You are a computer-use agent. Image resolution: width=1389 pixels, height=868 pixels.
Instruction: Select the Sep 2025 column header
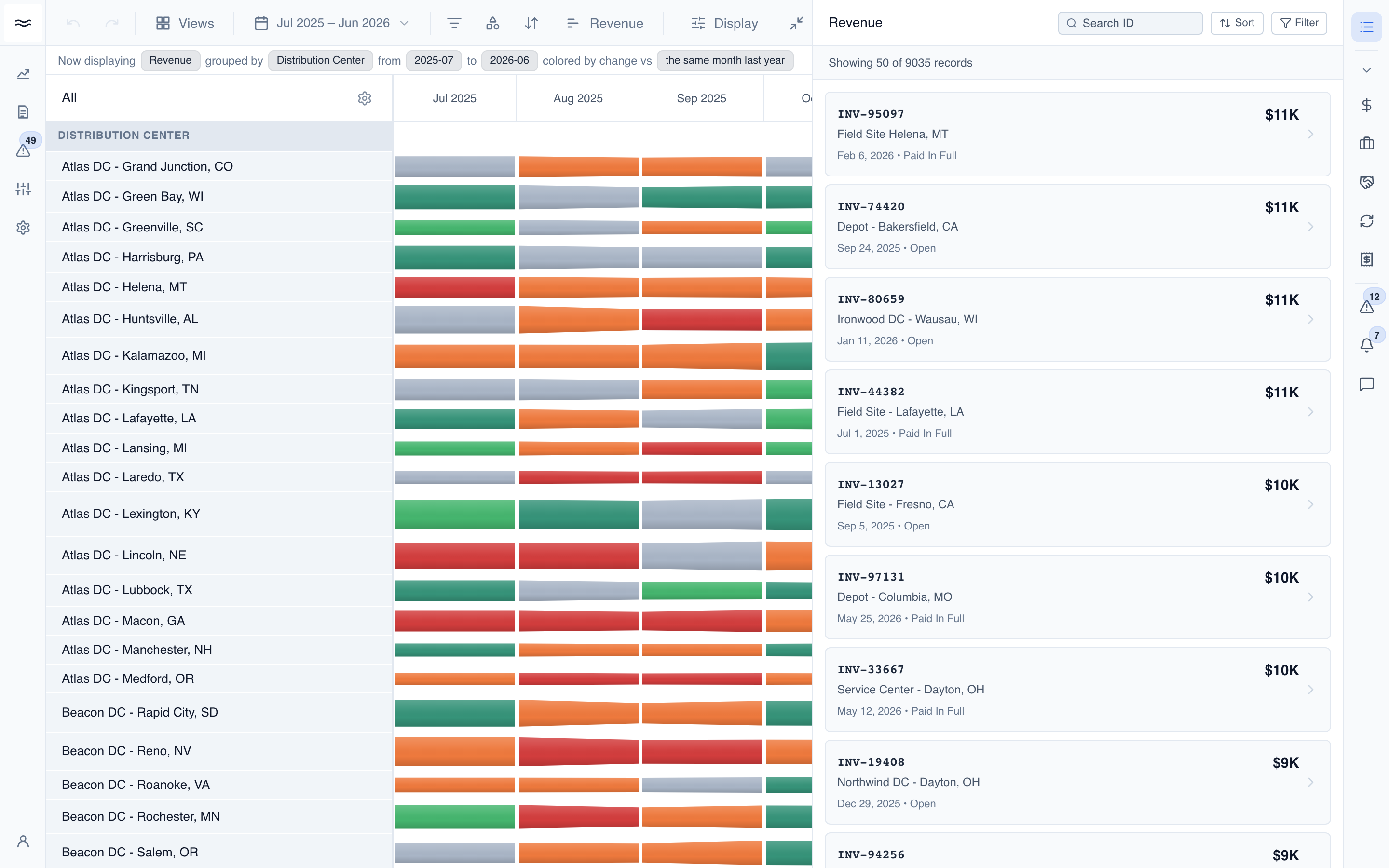(x=701, y=98)
